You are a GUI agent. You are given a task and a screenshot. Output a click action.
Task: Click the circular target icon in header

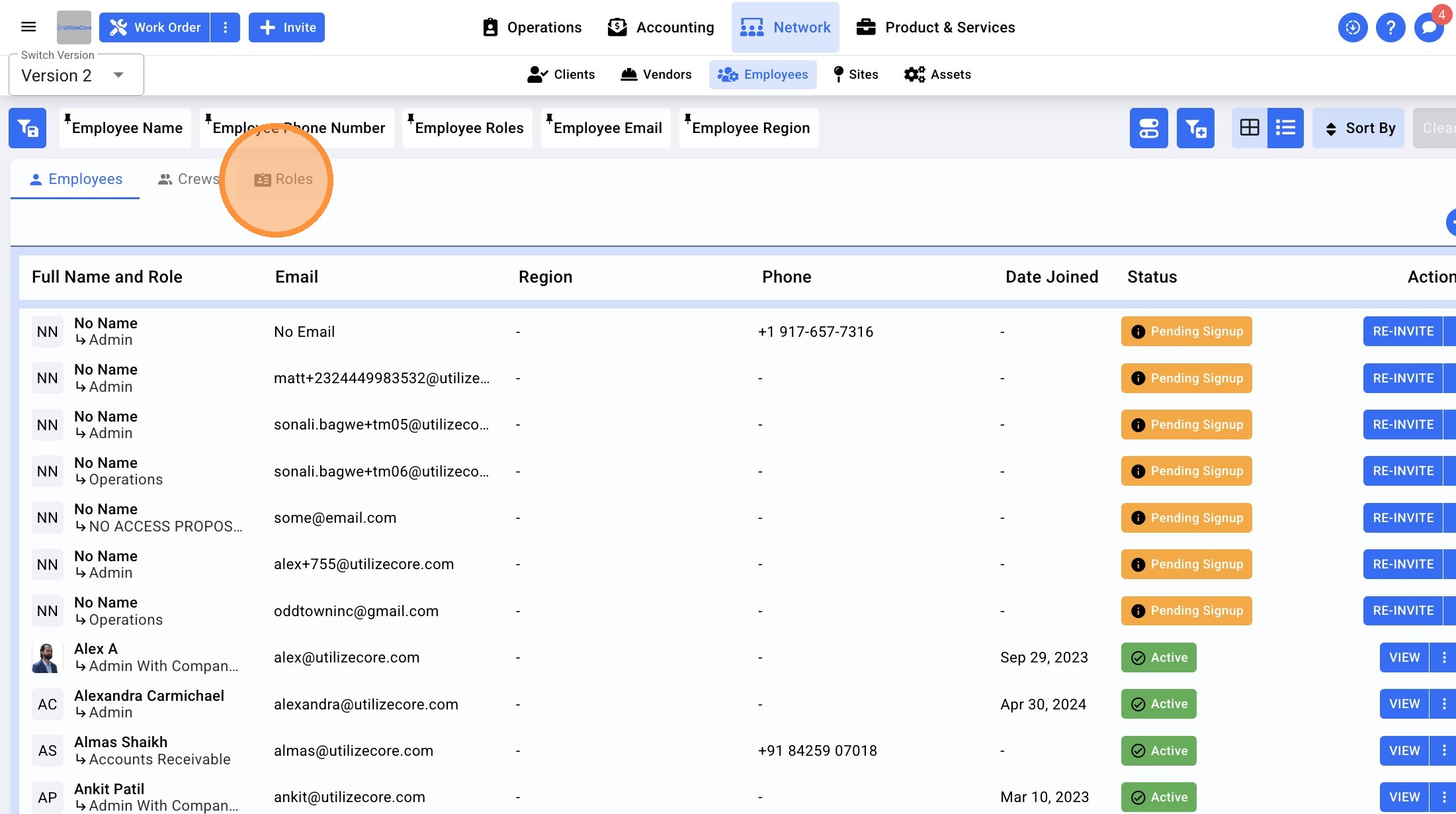1353,27
